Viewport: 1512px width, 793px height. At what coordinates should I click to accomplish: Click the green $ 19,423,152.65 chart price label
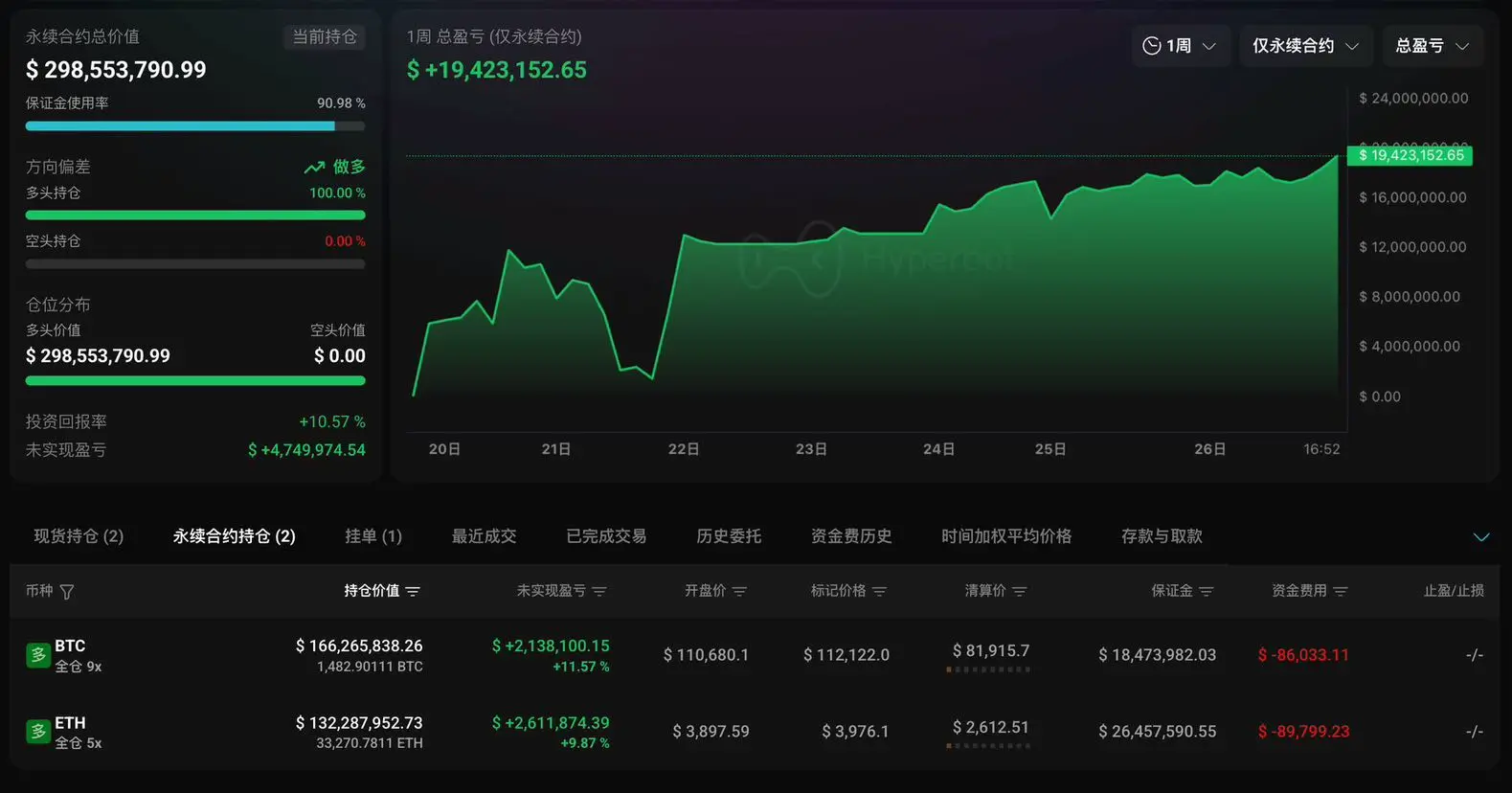1410,155
